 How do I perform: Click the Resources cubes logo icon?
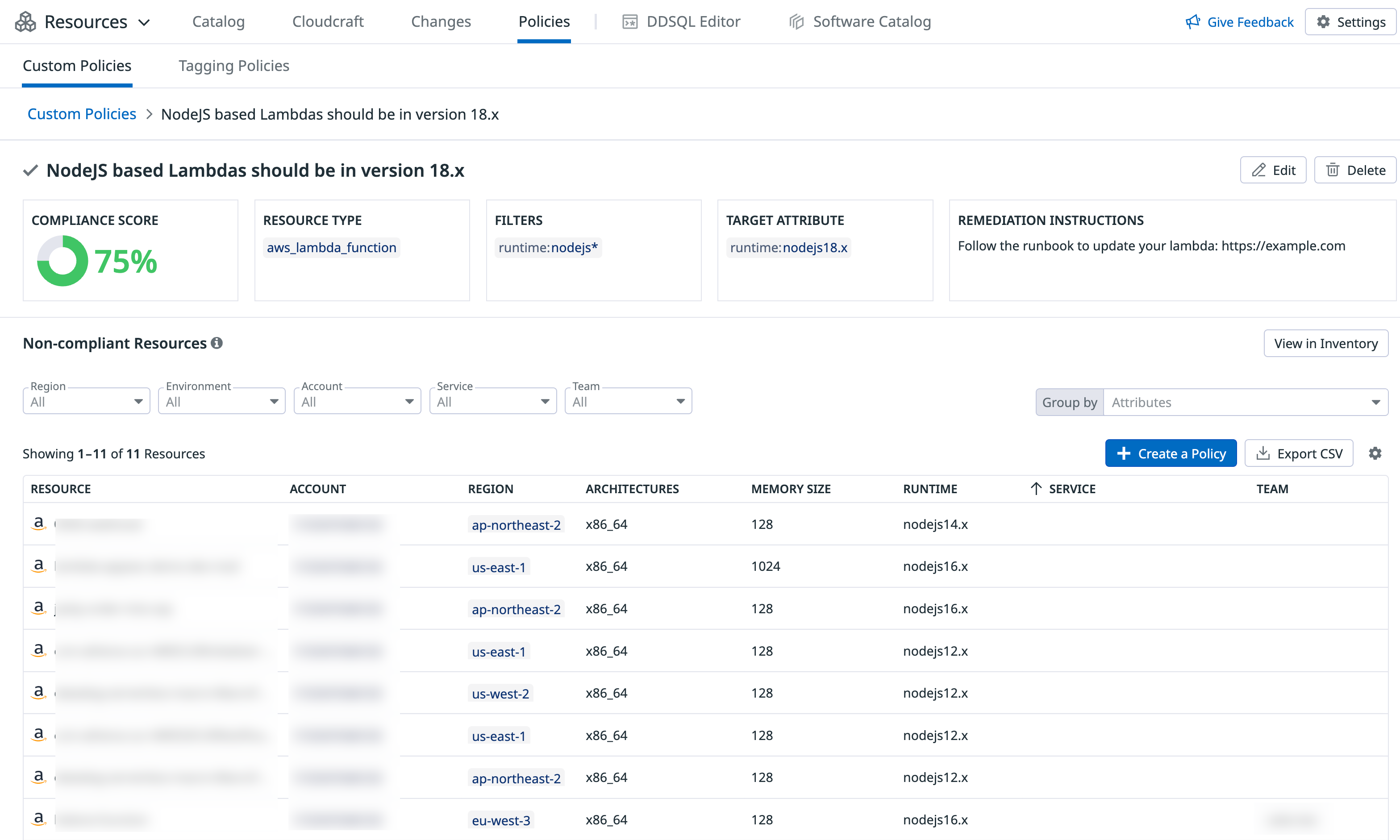pos(25,22)
